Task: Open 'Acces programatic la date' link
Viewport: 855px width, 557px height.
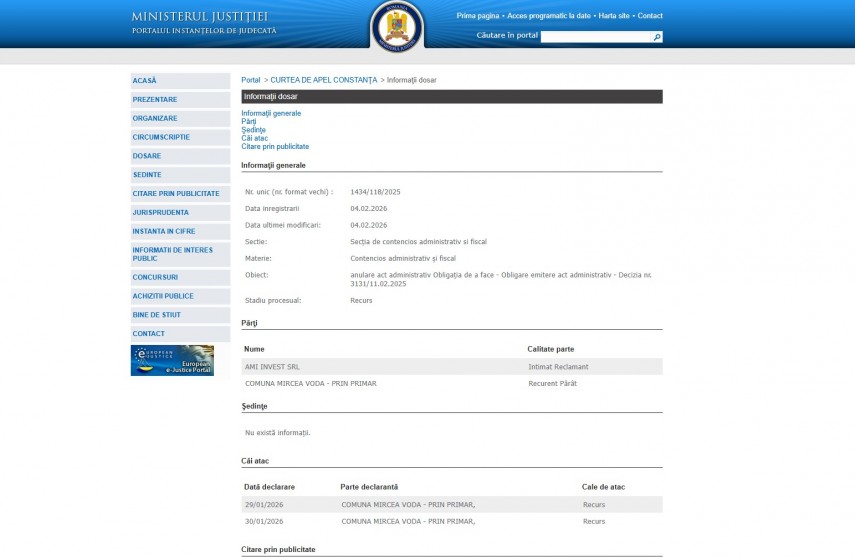Action: click(548, 16)
